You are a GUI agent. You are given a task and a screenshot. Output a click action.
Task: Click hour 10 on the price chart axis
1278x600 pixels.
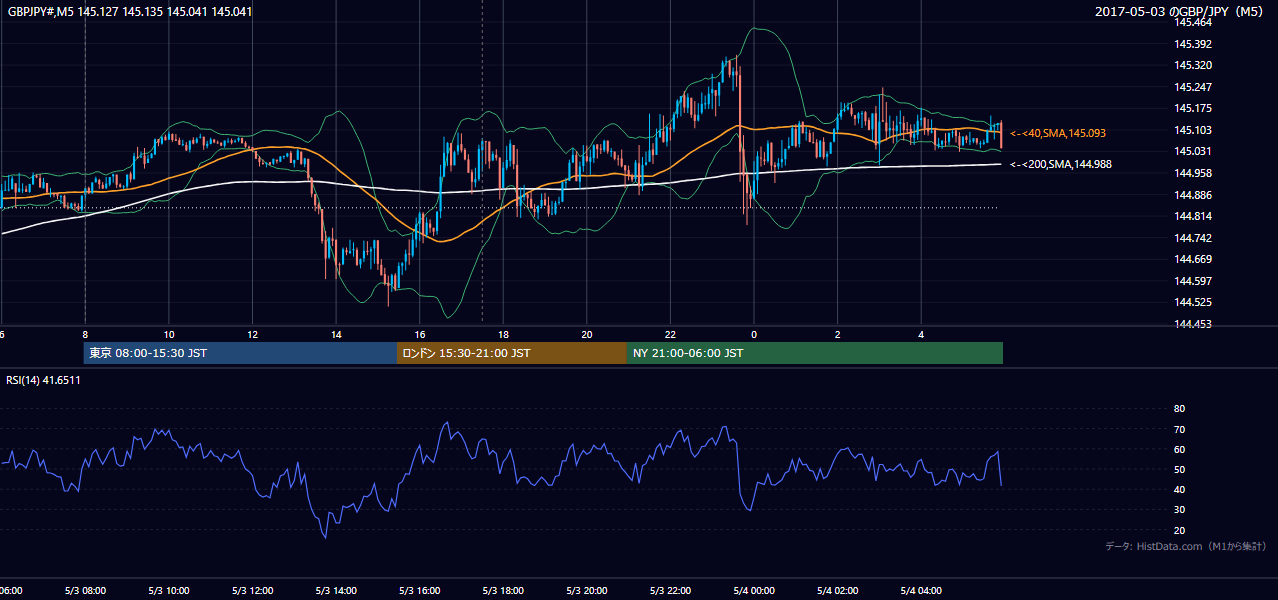click(x=169, y=334)
